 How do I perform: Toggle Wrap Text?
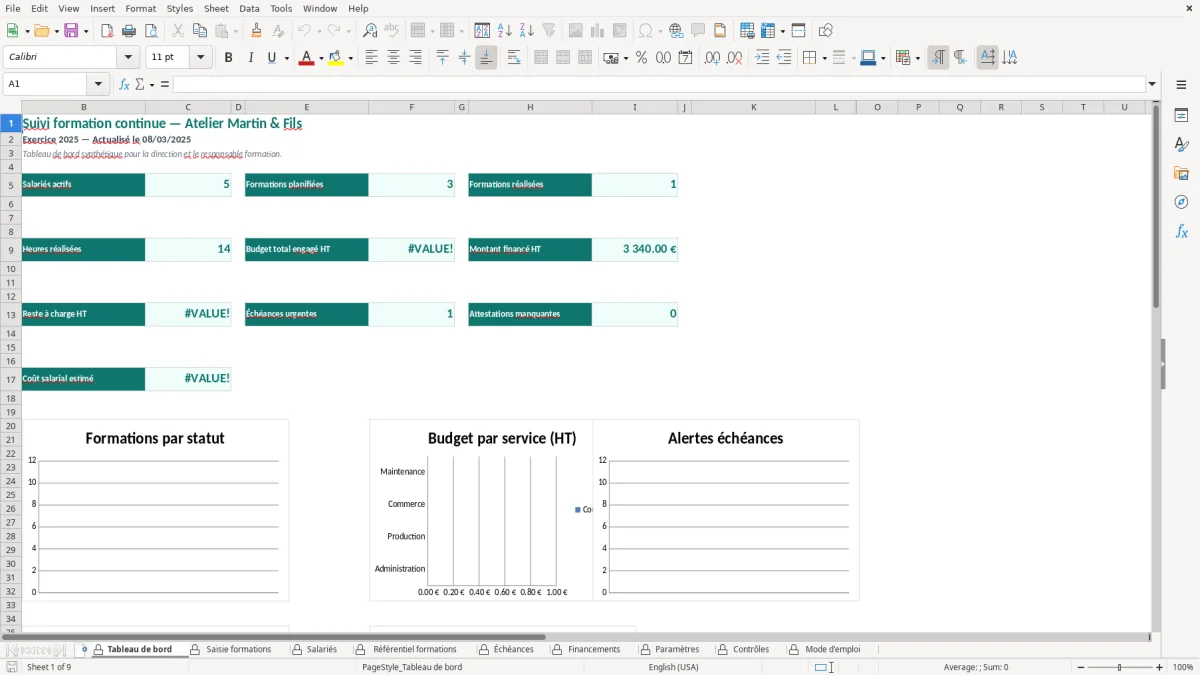pyautogui.click(x=513, y=58)
